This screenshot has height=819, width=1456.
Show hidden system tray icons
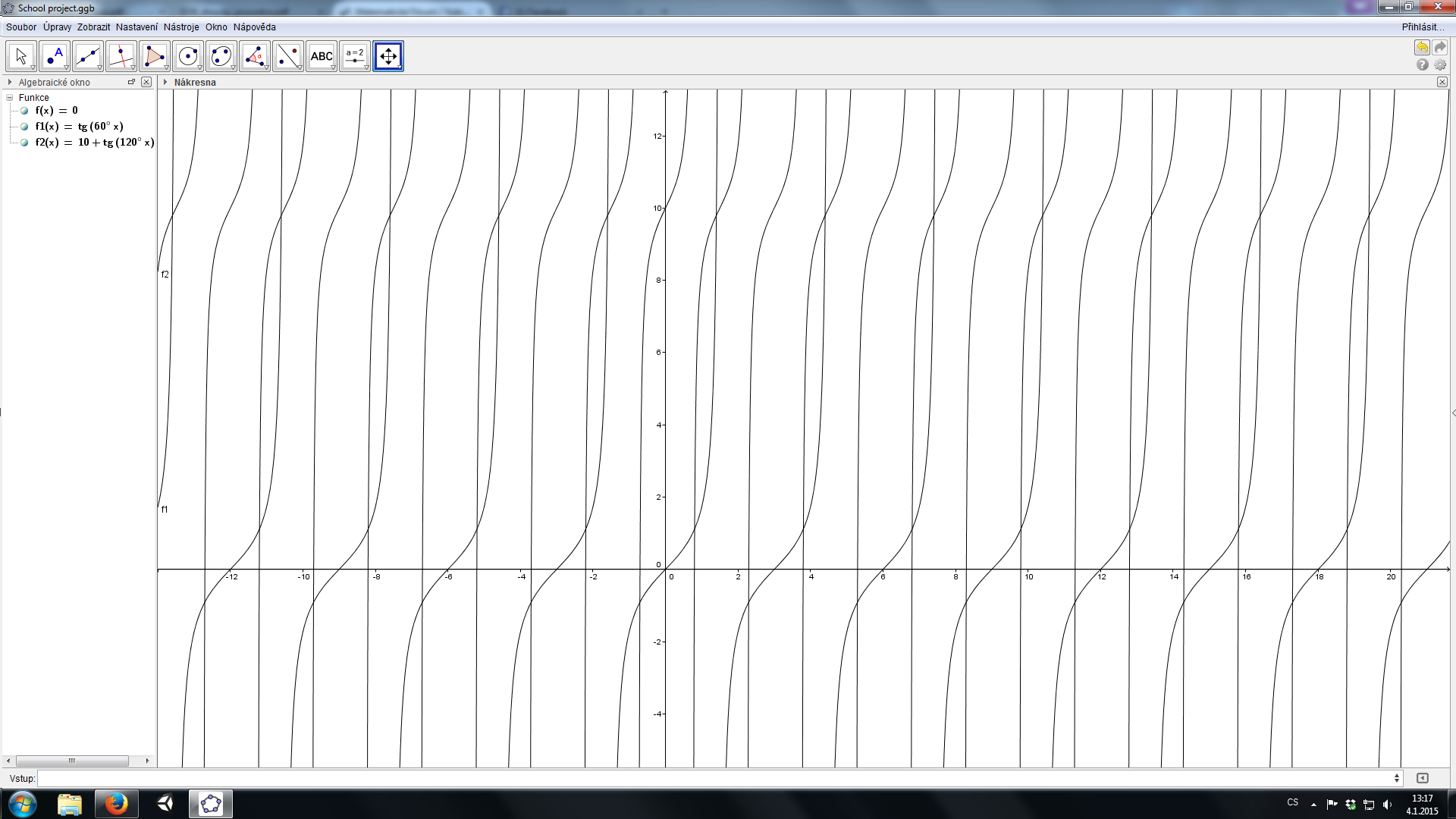[x=1313, y=805]
